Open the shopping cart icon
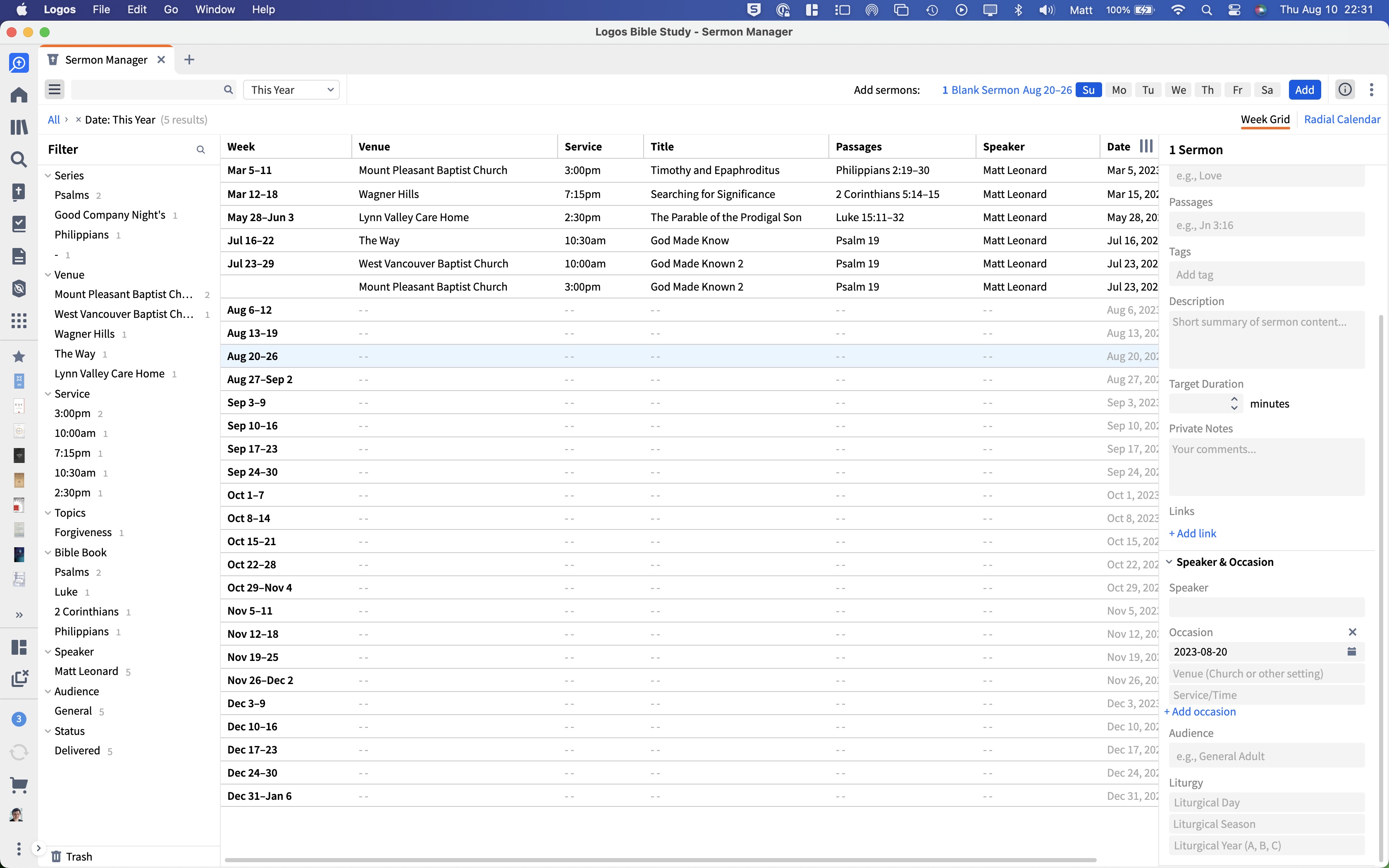 coord(19,785)
